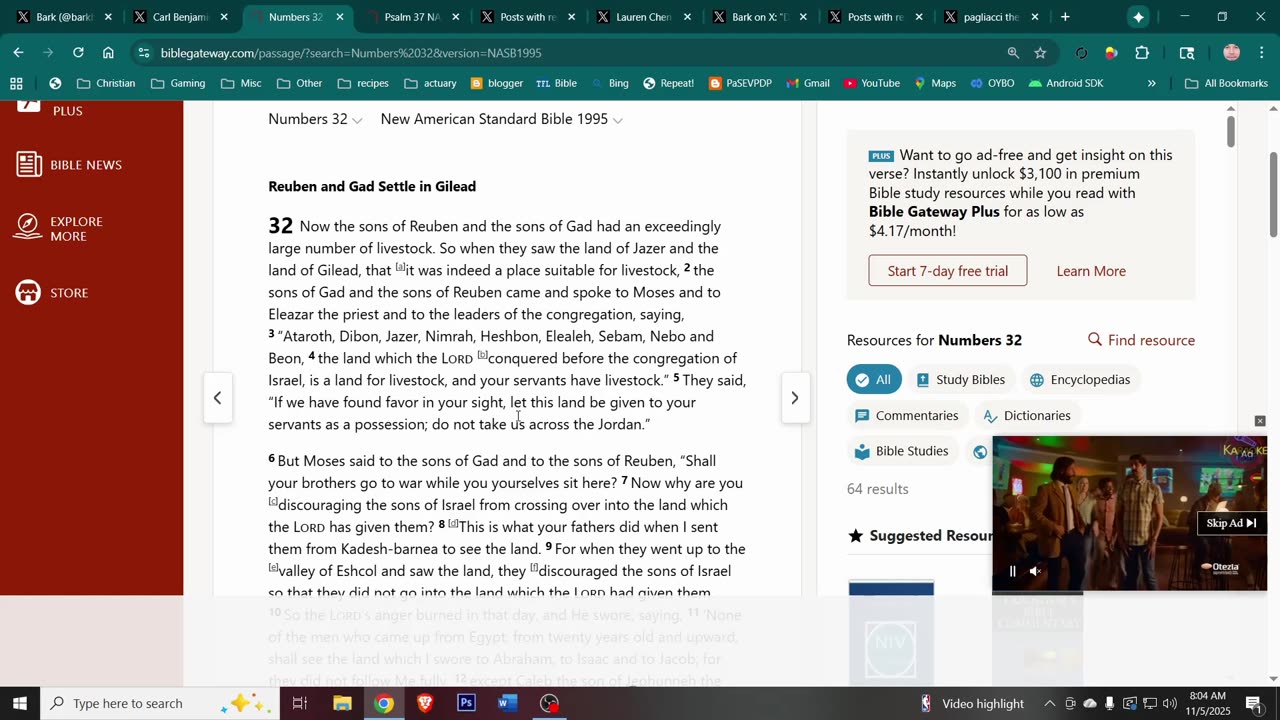The height and width of the screenshot is (720, 1280).
Task: Open File Explorer from taskbar
Action: coord(342,703)
